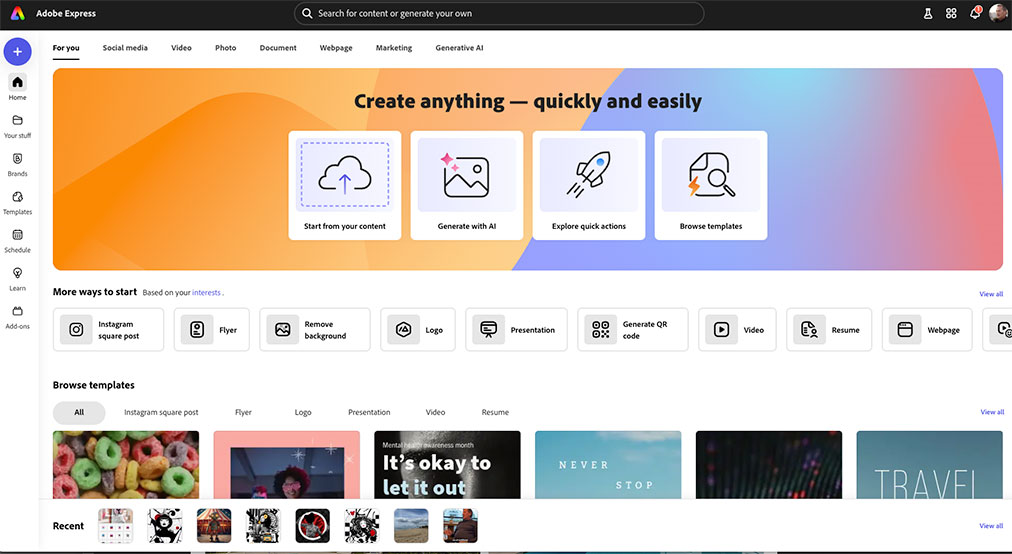Open the apps grid icon in header
Image resolution: width=1012 pixels, height=554 pixels.
point(951,14)
